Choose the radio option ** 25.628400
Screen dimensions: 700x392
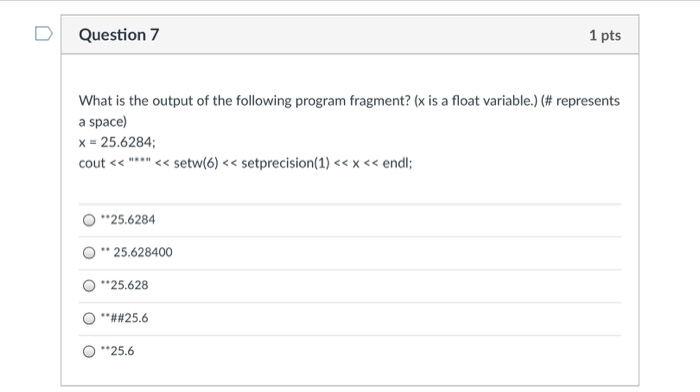click(89, 253)
